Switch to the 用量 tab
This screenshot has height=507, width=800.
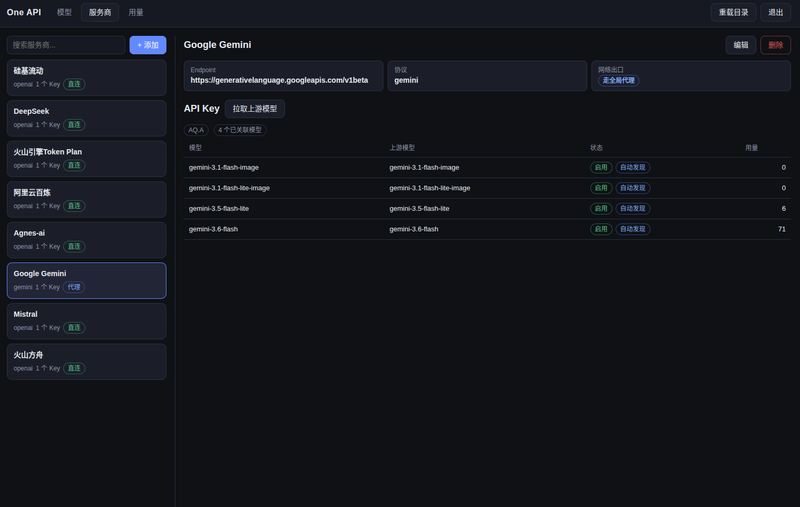click(x=136, y=12)
